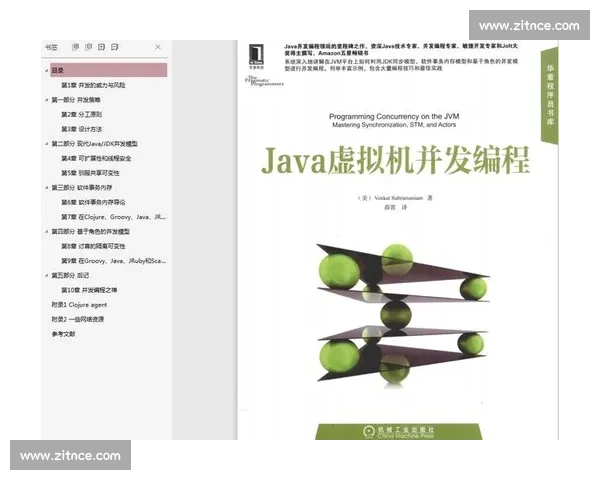Image resolution: width=600 pixels, height=480 pixels.
Task: Click the Java虚拟机并发编程 book cover title
Action: coord(395,159)
